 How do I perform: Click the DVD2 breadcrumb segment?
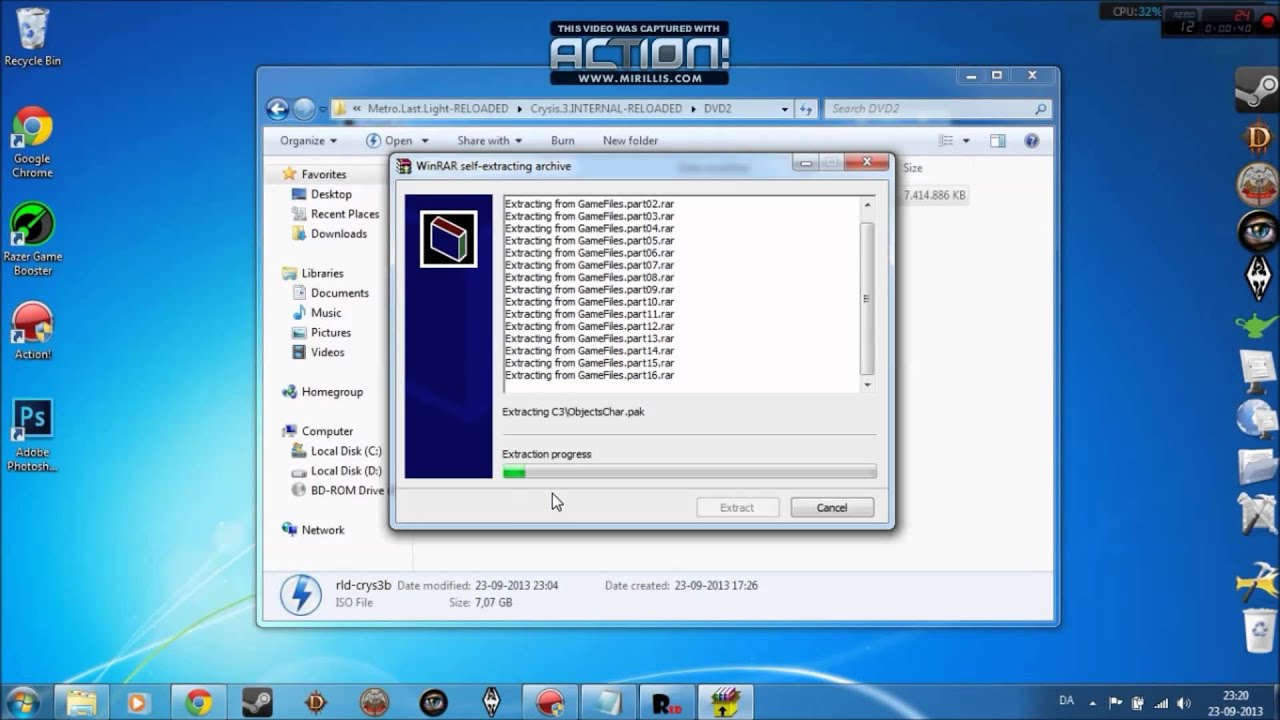(x=717, y=109)
